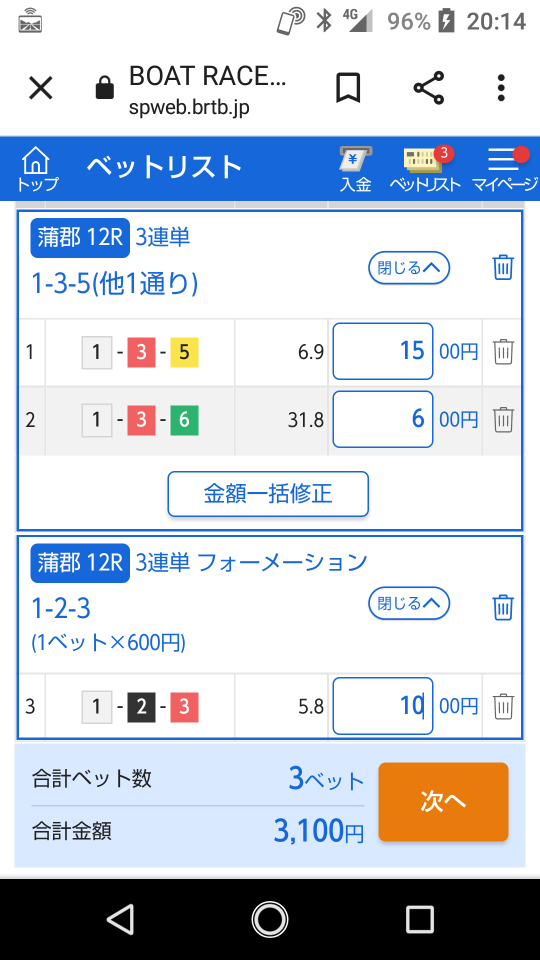Edit the amount field showing 6

pos(383,419)
